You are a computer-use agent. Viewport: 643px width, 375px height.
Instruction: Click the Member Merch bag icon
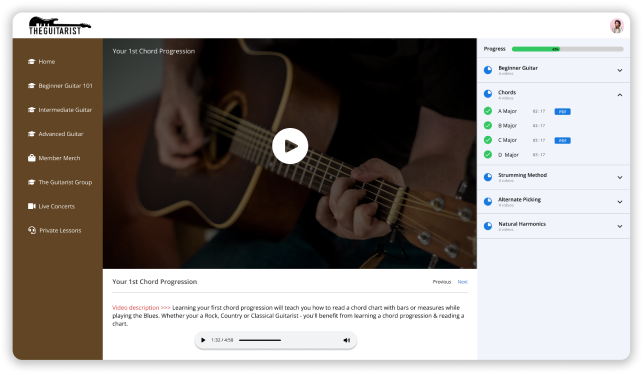pos(31,158)
